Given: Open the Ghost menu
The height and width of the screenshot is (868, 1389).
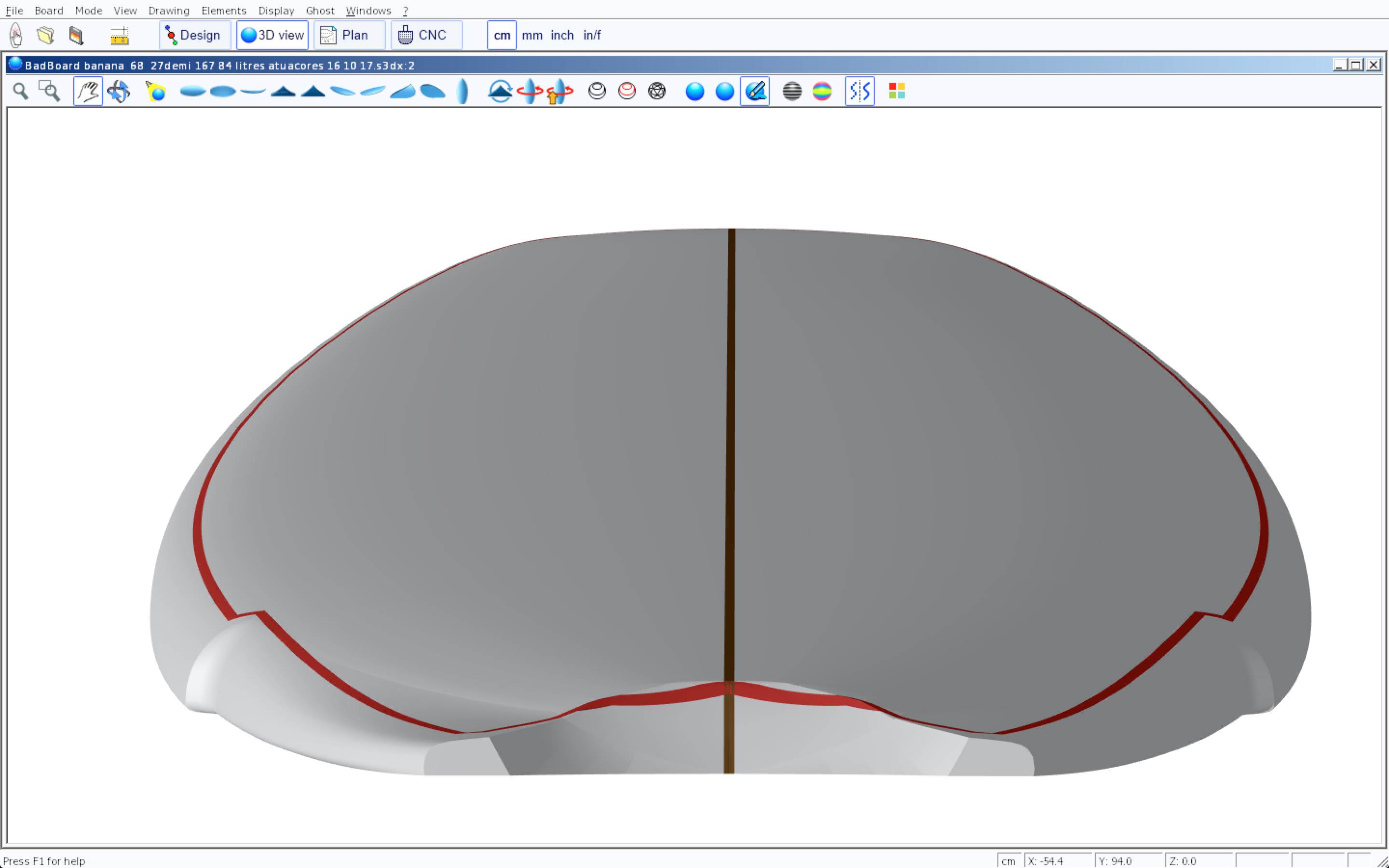Looking at the screenshot, I should pos(320,10).
